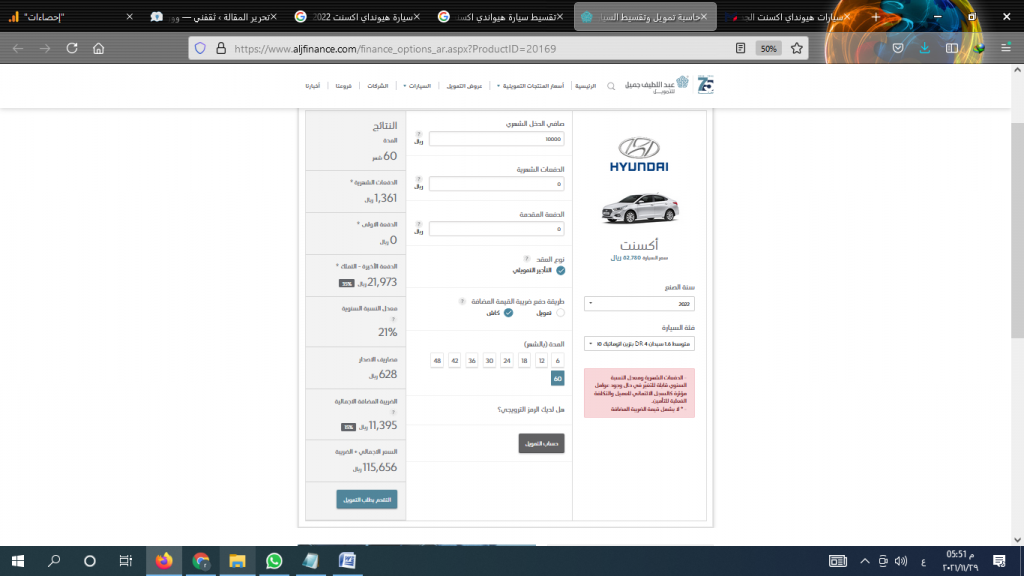Expand السيارات navigation dropdown

[417, 86]
